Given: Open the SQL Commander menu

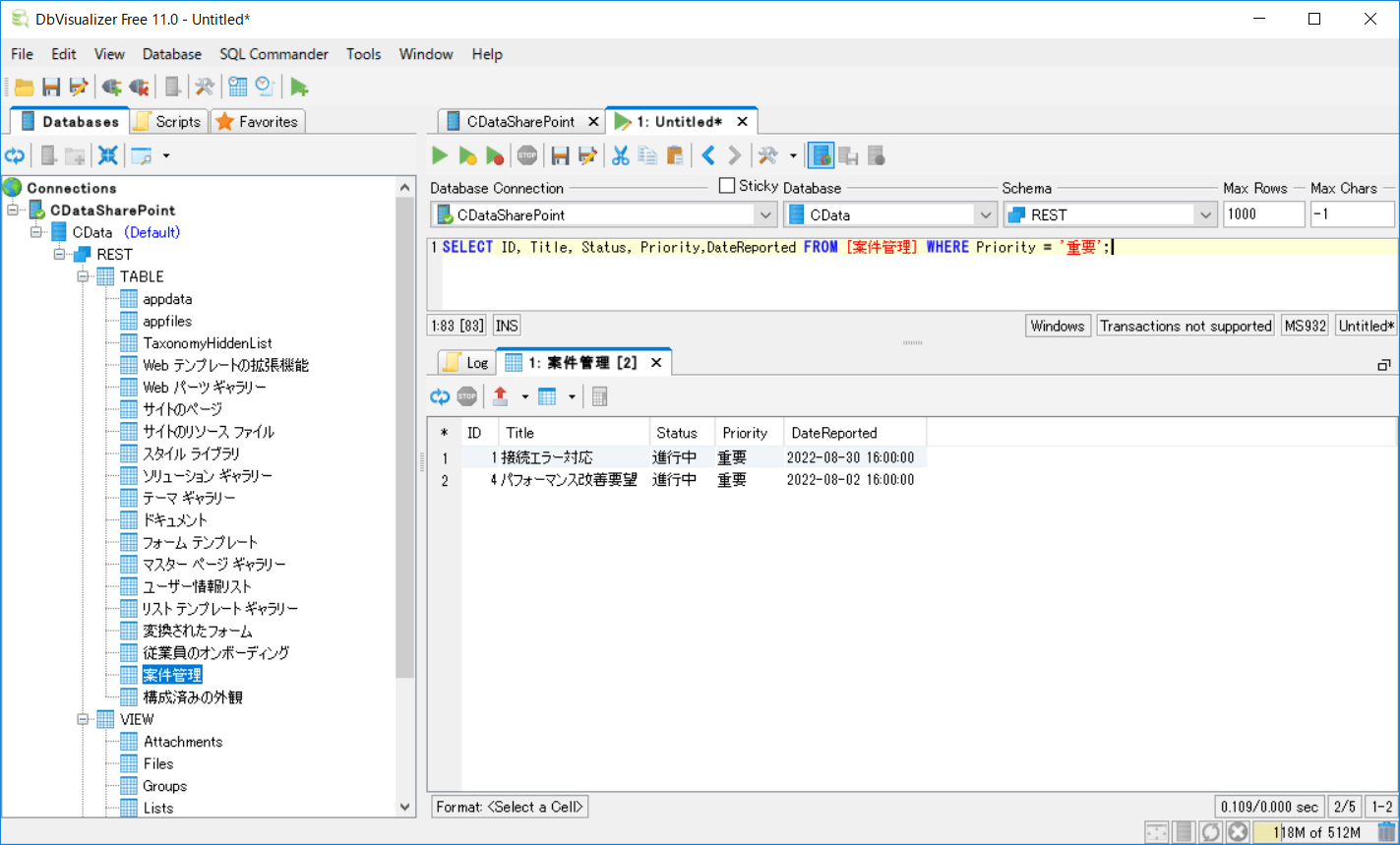Looking at the screenshot, I should (274, 54).
